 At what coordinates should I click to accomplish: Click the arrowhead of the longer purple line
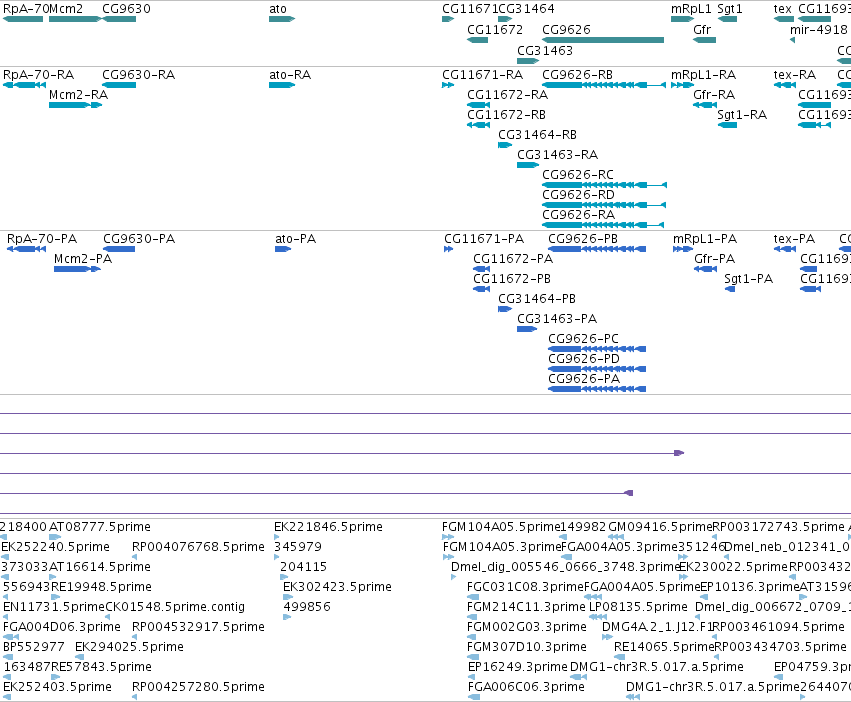point(679,453)
